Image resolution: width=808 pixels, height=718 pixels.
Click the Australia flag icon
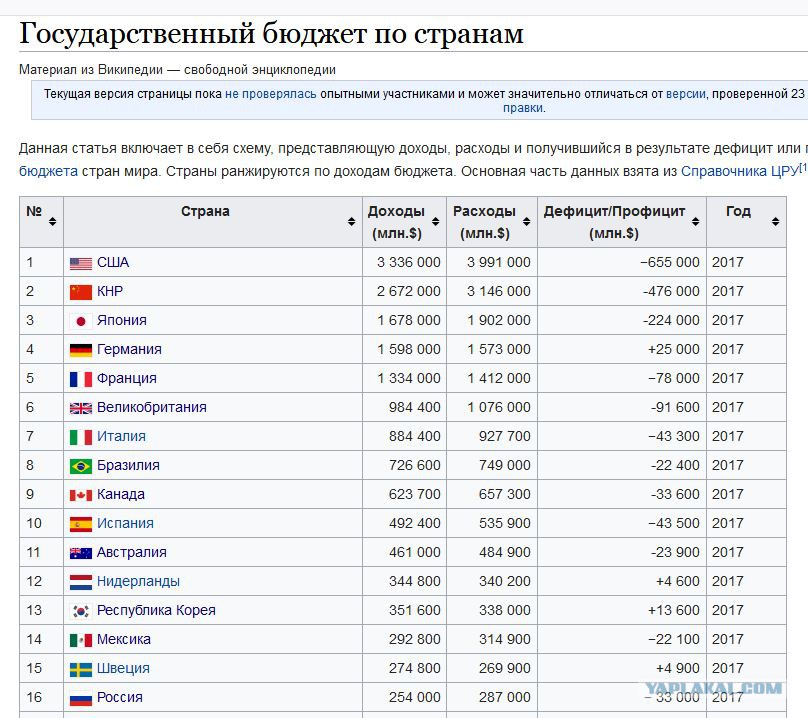pyautogui.click(x=81, y=554)
